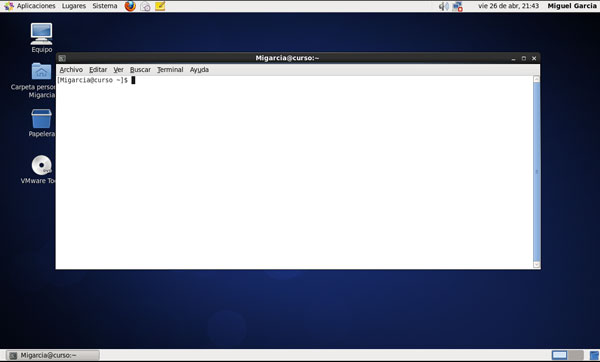Image resolution: width=600 pixels, height=362 pixels.
Task: Click the Aplicaciones panel logo icon
Action: tap(9, 6)
